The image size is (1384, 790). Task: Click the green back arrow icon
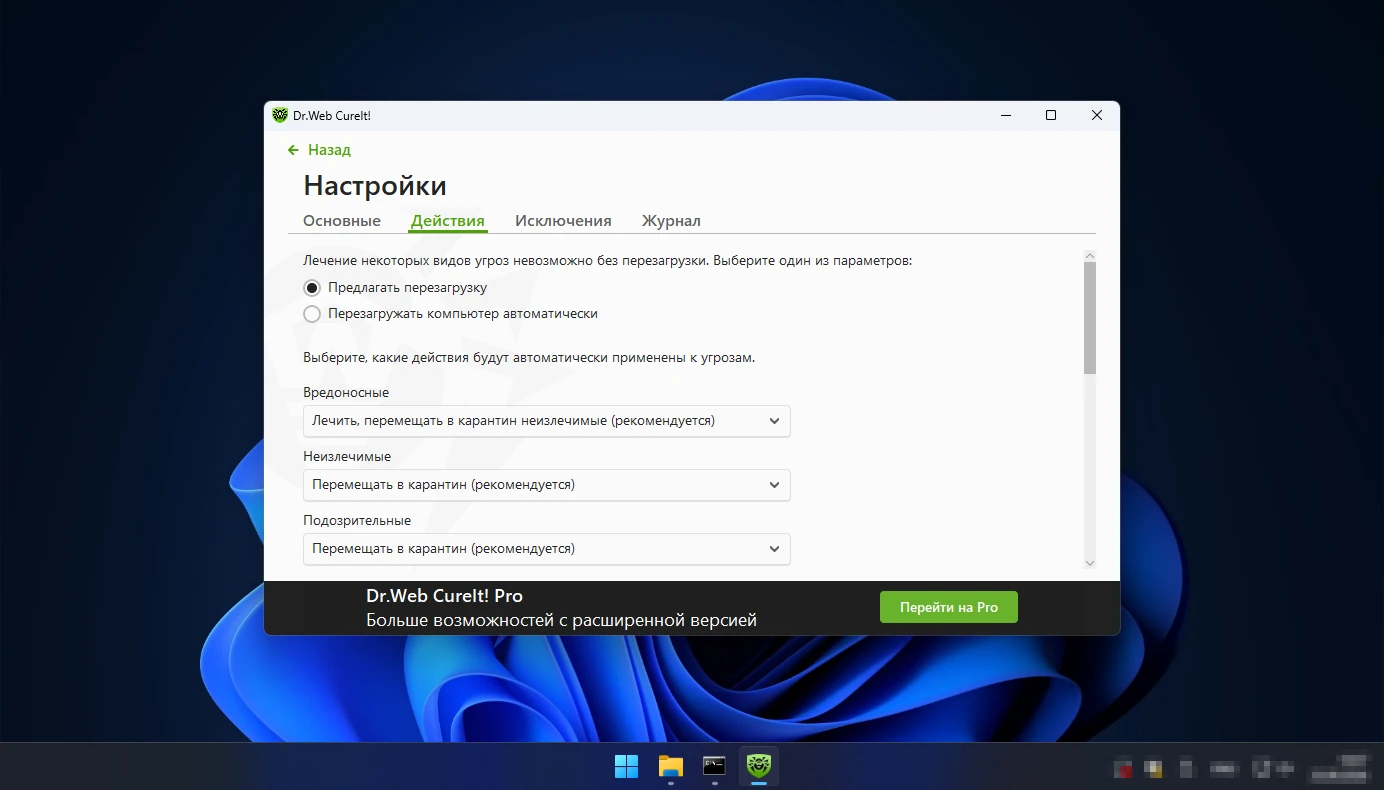tap(293, 150)
